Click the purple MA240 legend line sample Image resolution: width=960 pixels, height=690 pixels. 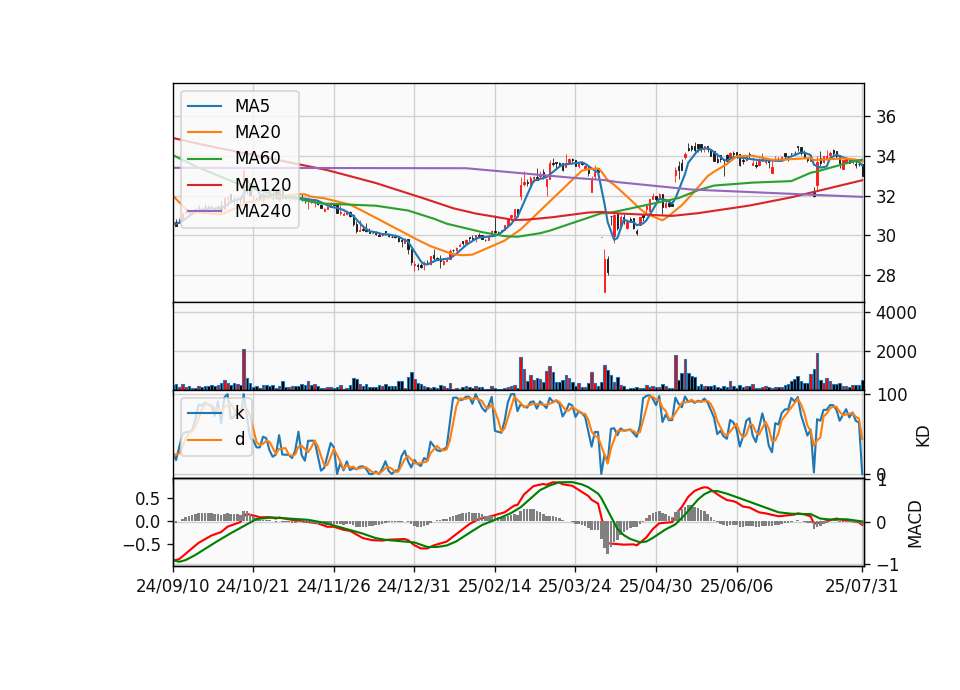click(204, 211)
